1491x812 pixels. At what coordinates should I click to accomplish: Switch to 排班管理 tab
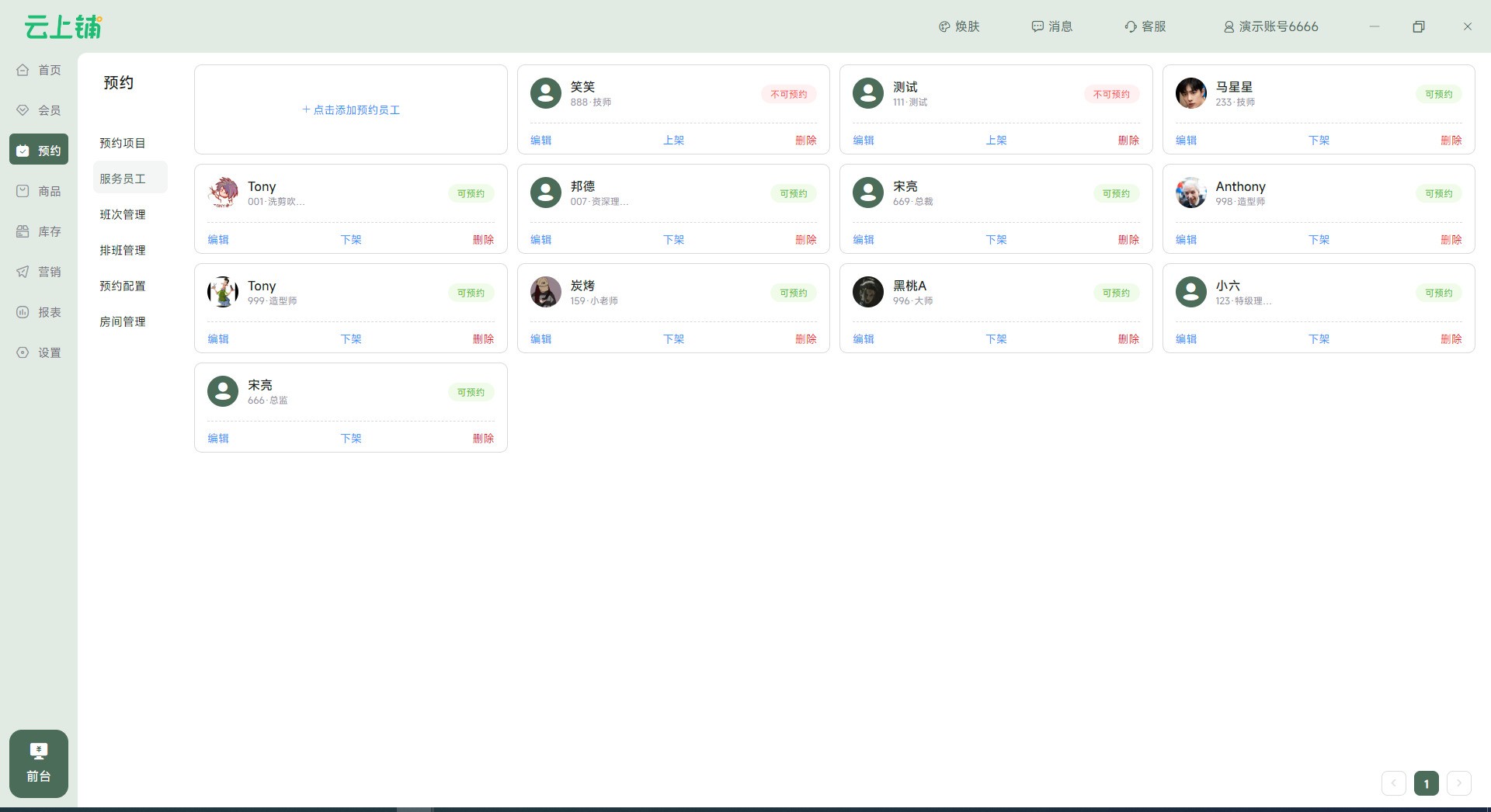[x=123, y=250]
